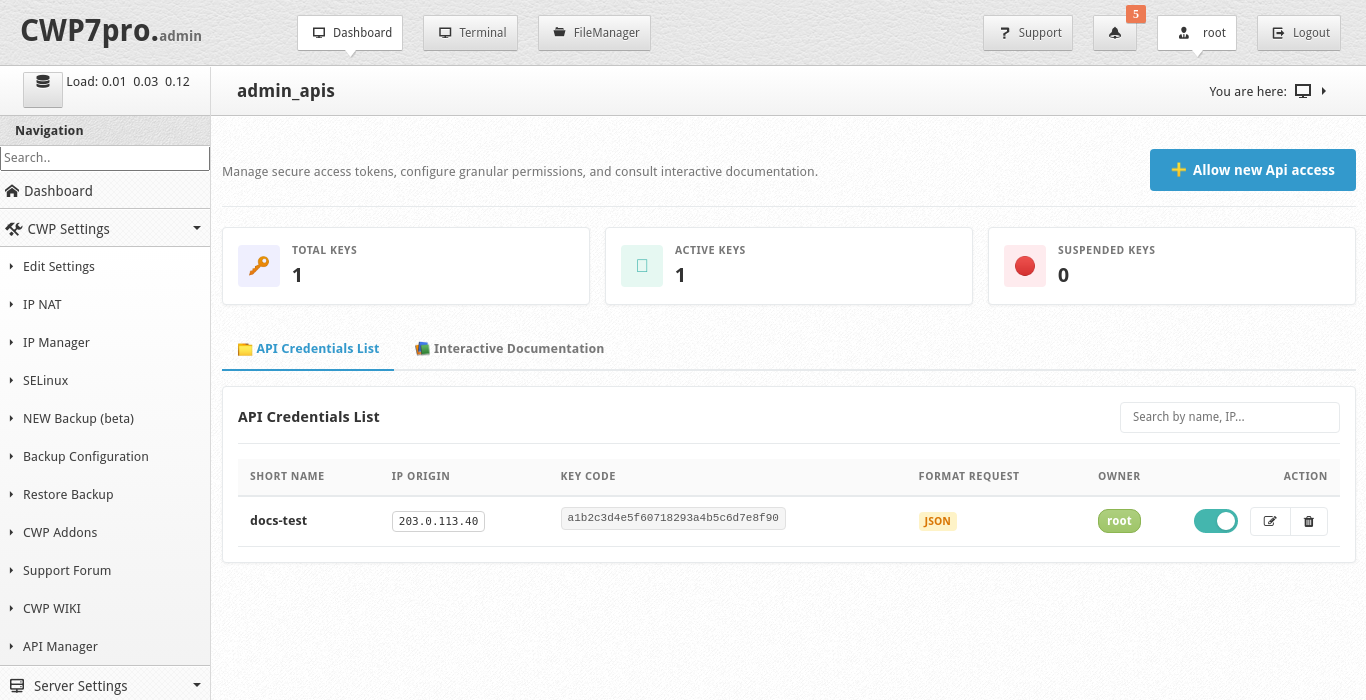Image resolution: width=1366 pixels, height=700 pixels.
Task: Click the breadcrumb arrow after monitor icon
Action: 1324,91
